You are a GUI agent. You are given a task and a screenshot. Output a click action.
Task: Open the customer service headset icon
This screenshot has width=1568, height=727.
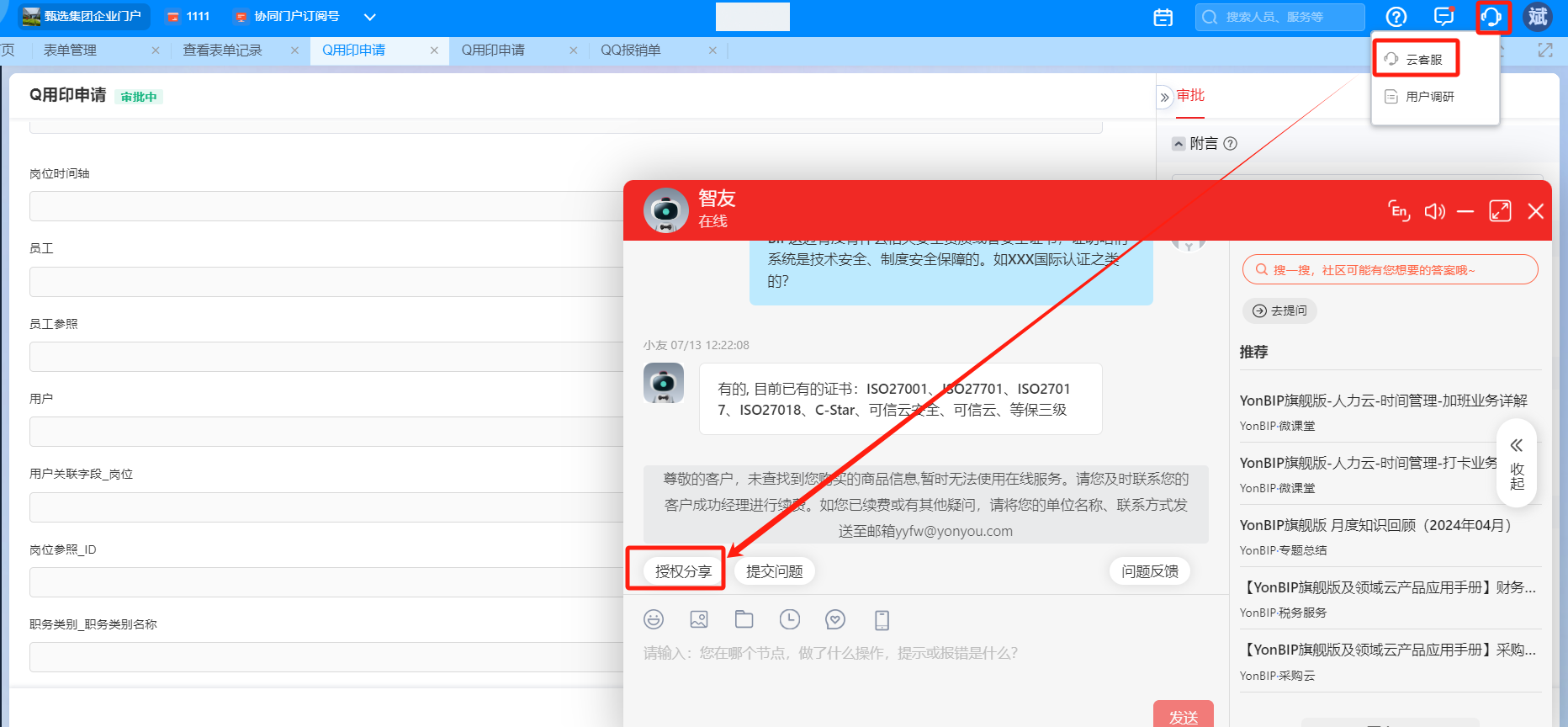pos(1491,17)
